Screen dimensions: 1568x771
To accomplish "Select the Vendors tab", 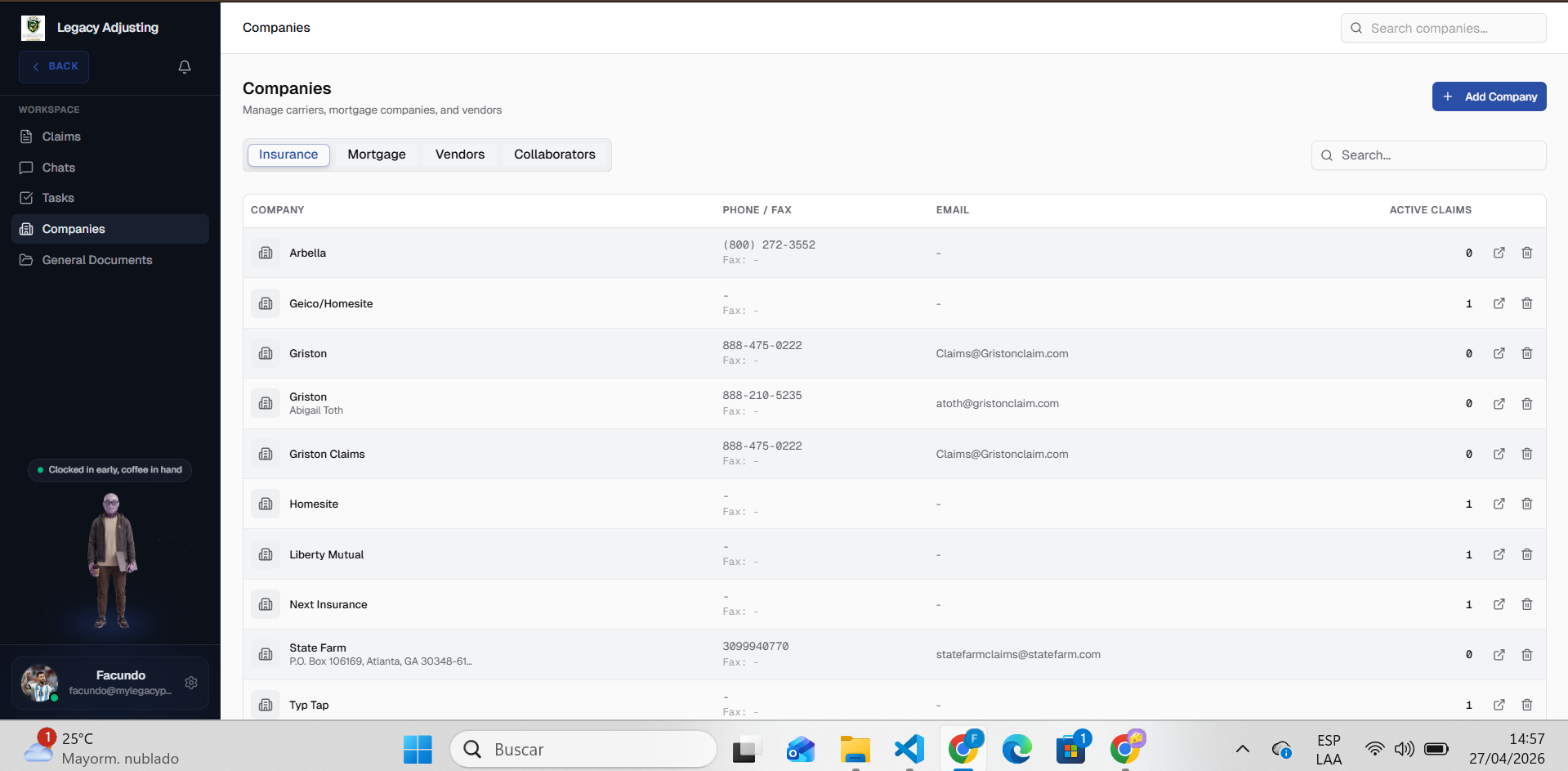I will (459, 155).
